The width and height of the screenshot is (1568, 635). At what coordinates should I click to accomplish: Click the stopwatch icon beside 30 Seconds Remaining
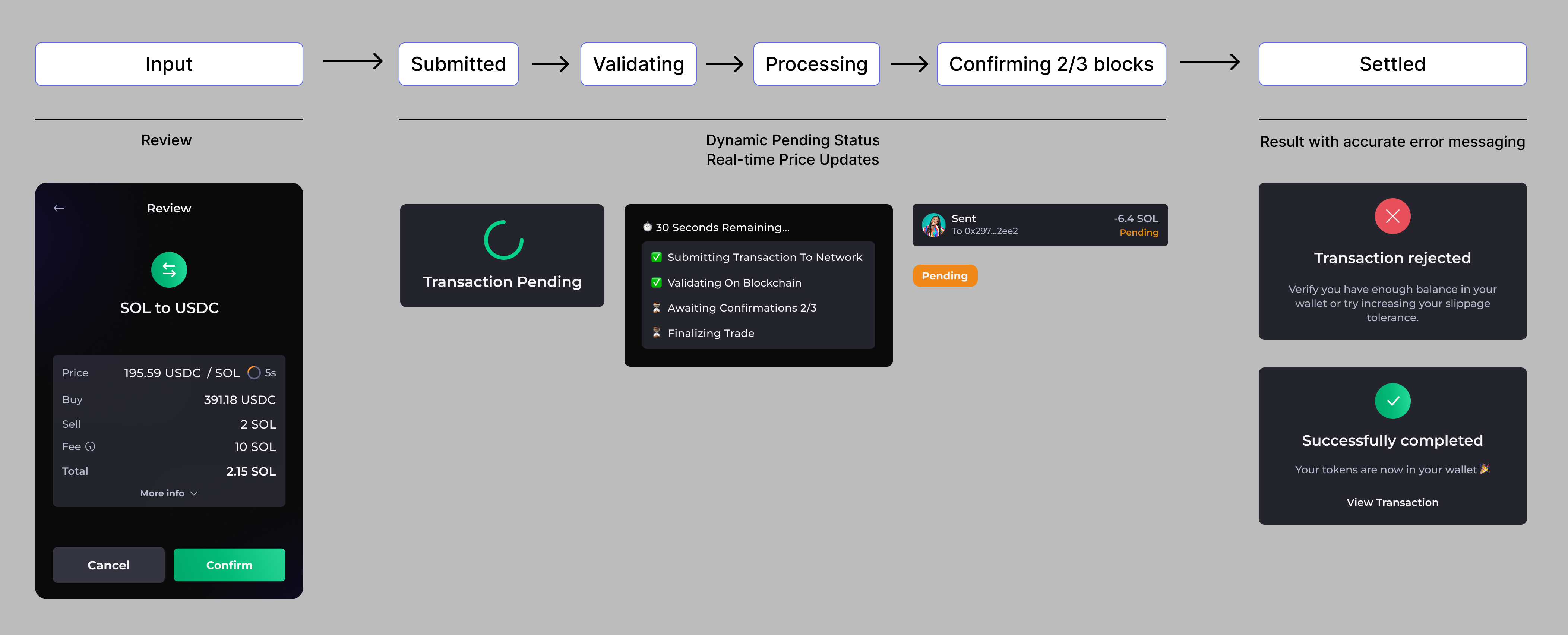tap(648, 227)
